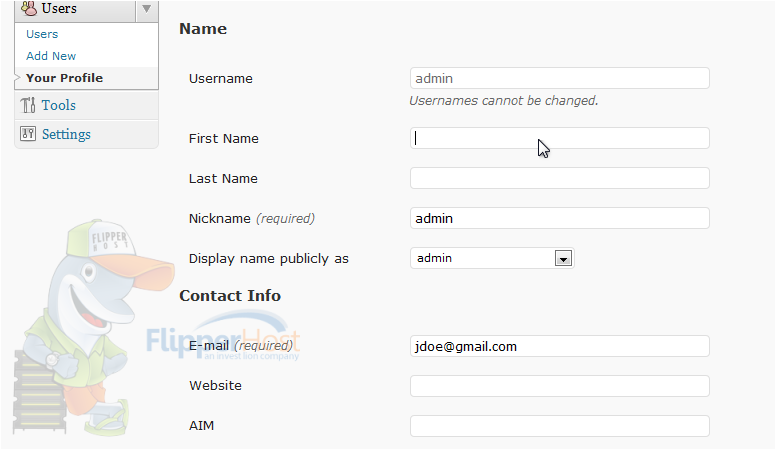Click into the Last Name field
Image resolution: width=776 pixels, height=450 pixels.
(560, 178)
